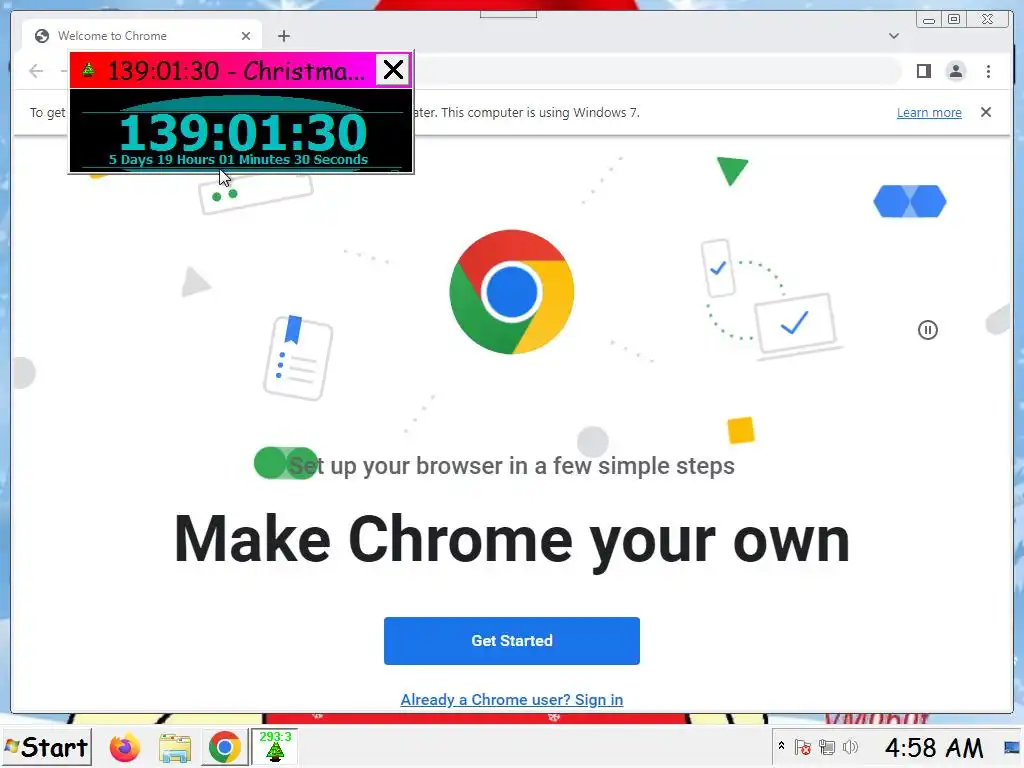Switch to Chrome via its taskbar icon

(x=225, y=747)
